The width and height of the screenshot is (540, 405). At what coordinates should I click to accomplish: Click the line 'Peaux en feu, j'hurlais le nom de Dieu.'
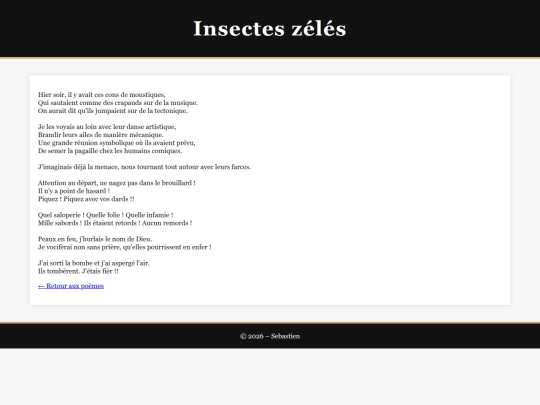point(95,239)
